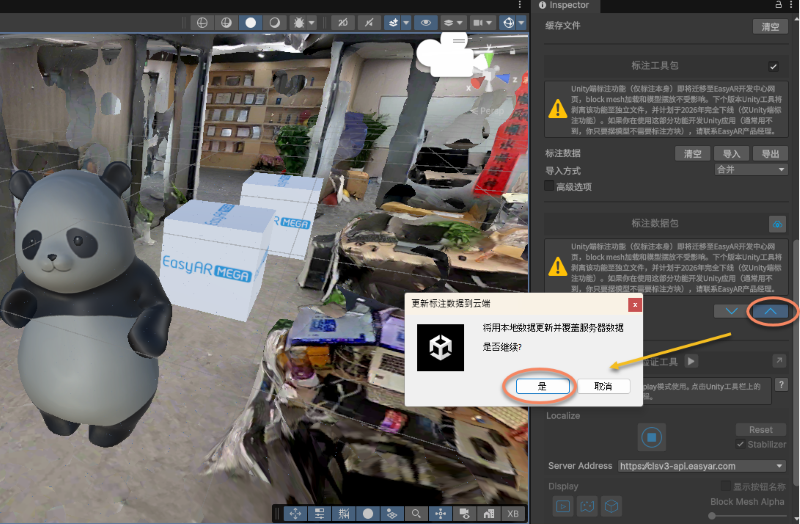Screen dimensions: 800x524
Task: Click the buildings icon in bottom overlay
Action: click(x=489, y=513)
